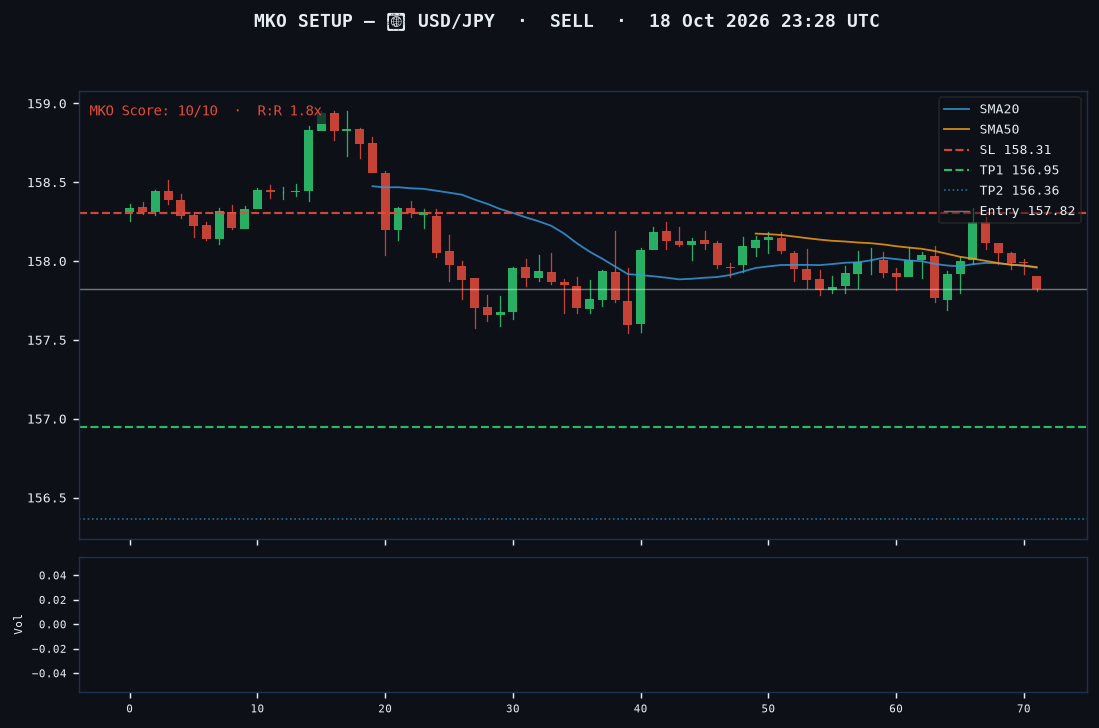This screenshot has width=1099, height=728.
Task: Click the x-axis tick label 30
Action: point(513,709)
